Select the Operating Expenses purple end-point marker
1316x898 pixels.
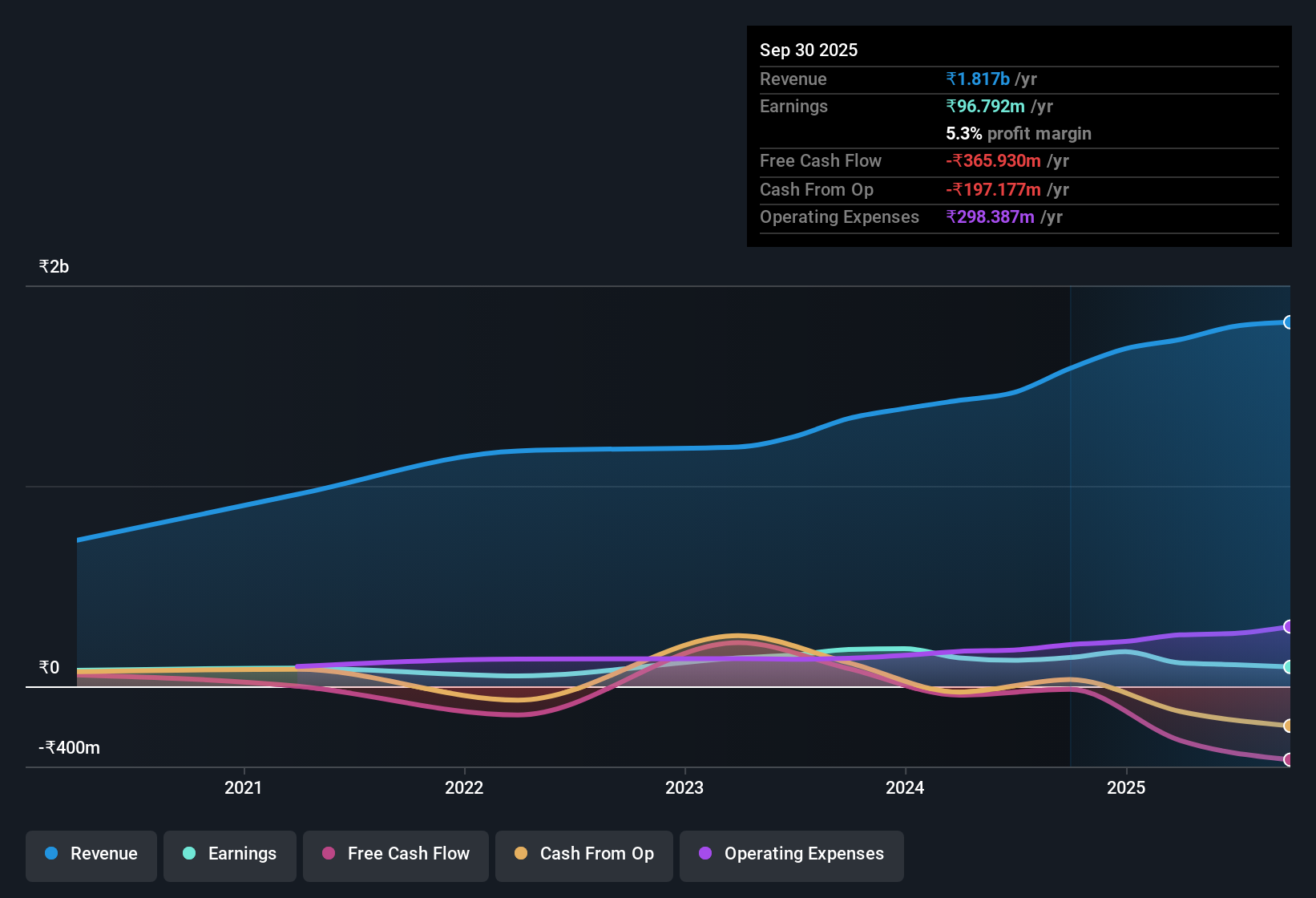click(x=1288, y=626)
